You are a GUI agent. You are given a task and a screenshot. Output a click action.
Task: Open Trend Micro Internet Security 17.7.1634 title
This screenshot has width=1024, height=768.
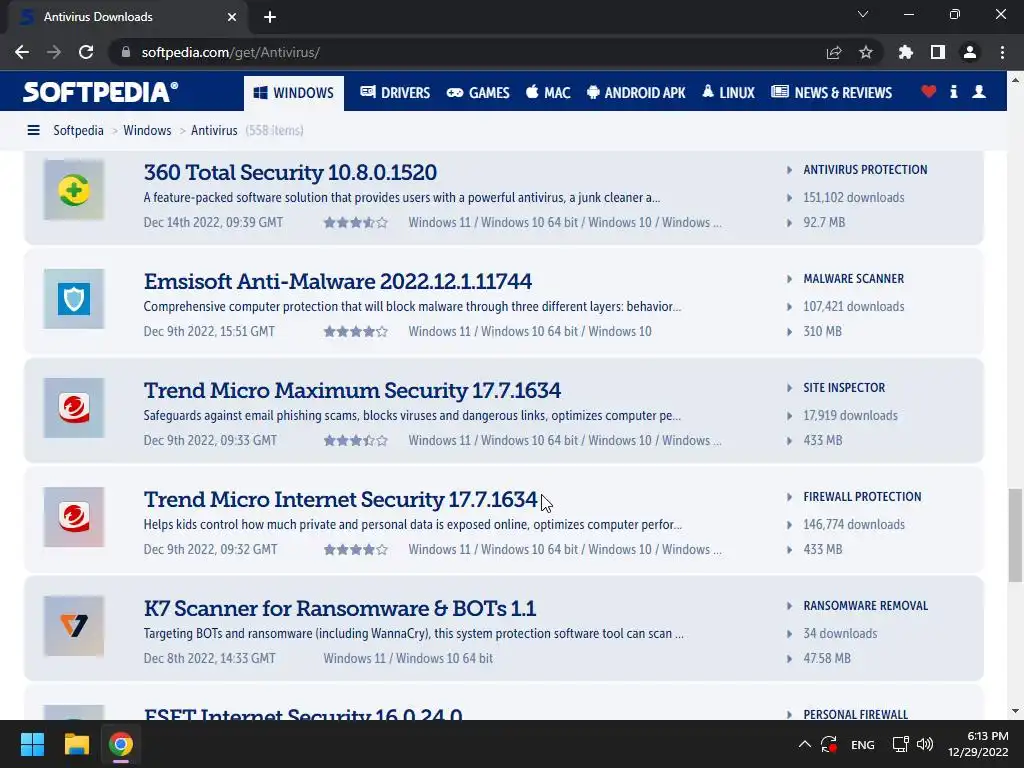pos(340,500)
